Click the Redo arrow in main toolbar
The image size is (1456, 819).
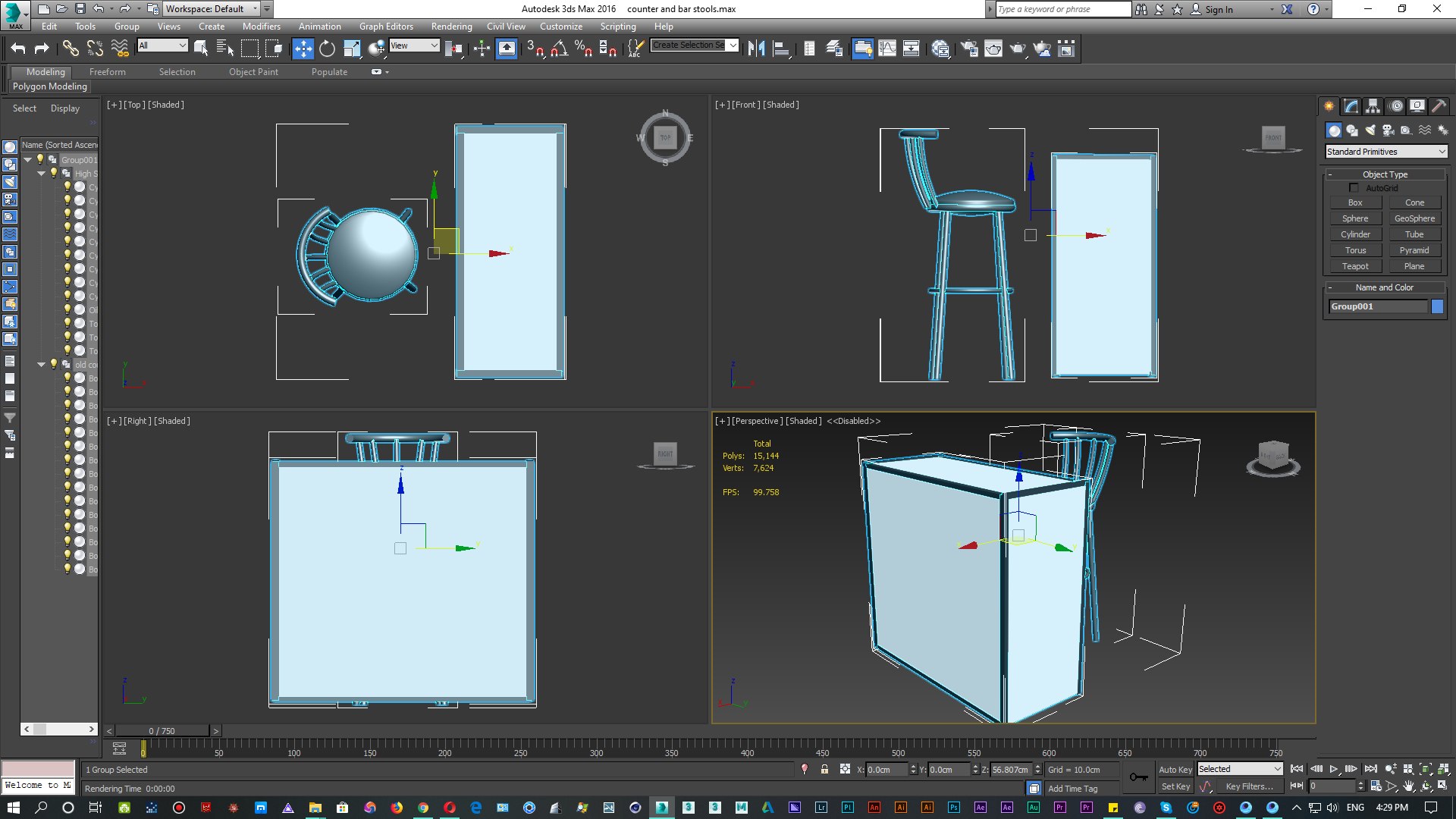pos(42,49)
